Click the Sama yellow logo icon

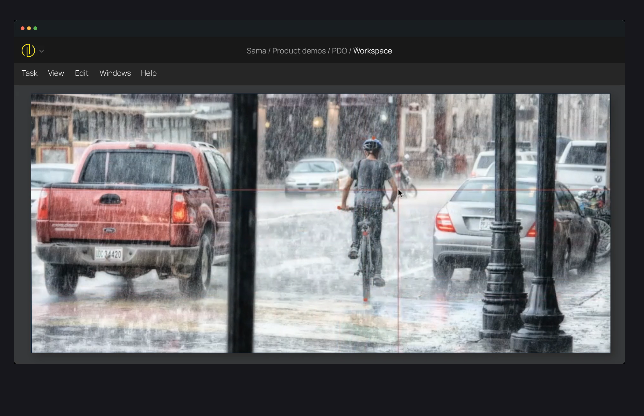tap(27, 50)
